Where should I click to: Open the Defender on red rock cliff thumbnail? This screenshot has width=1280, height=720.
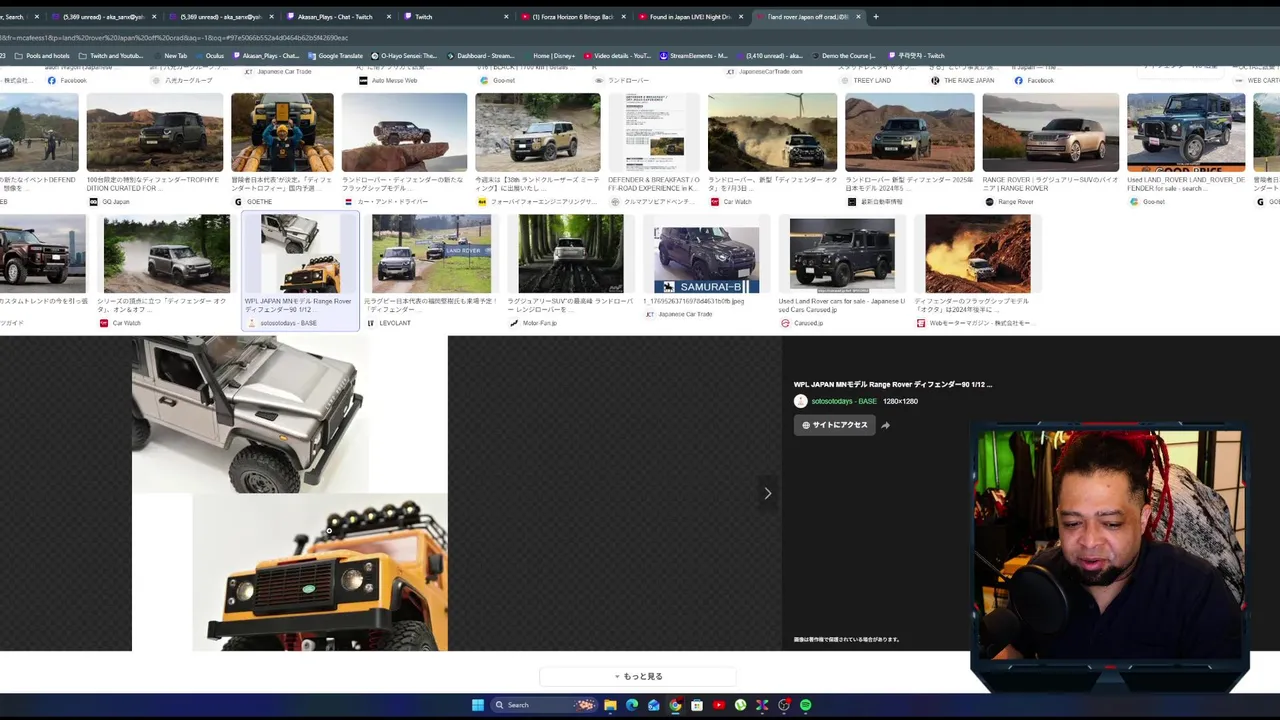[404, 132]
